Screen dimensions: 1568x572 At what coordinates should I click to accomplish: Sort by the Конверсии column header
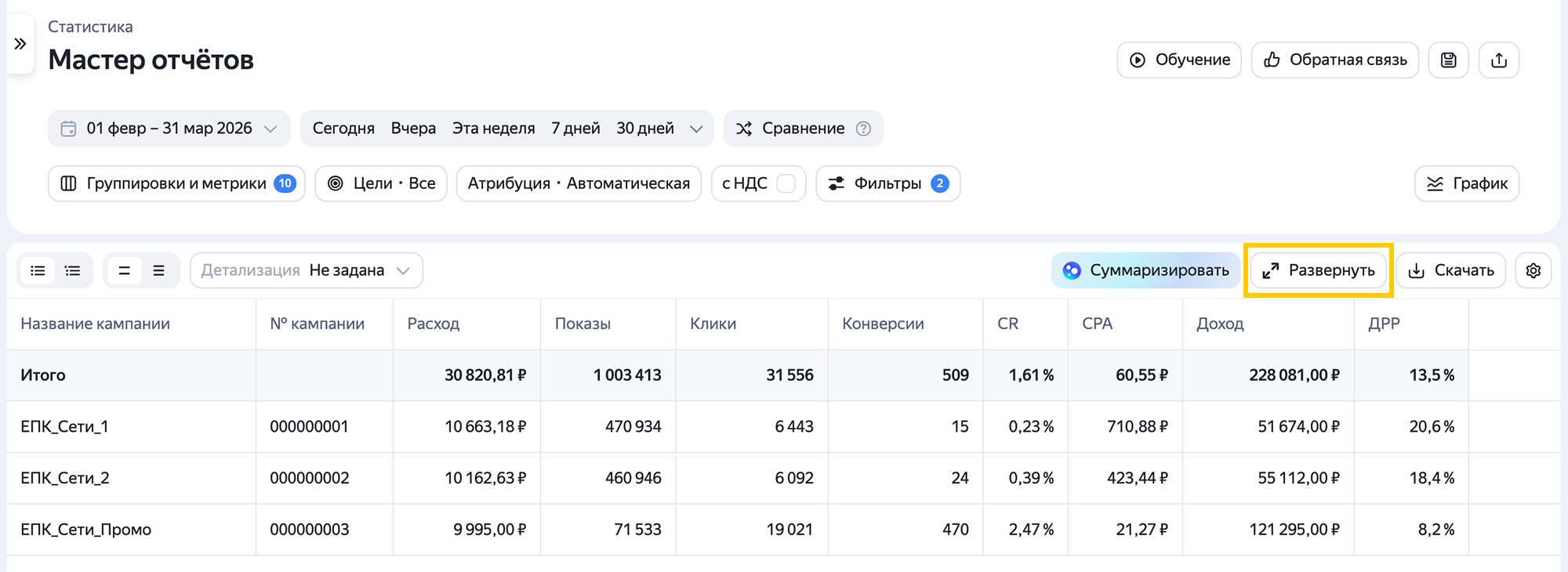click(x=883, y=324)
